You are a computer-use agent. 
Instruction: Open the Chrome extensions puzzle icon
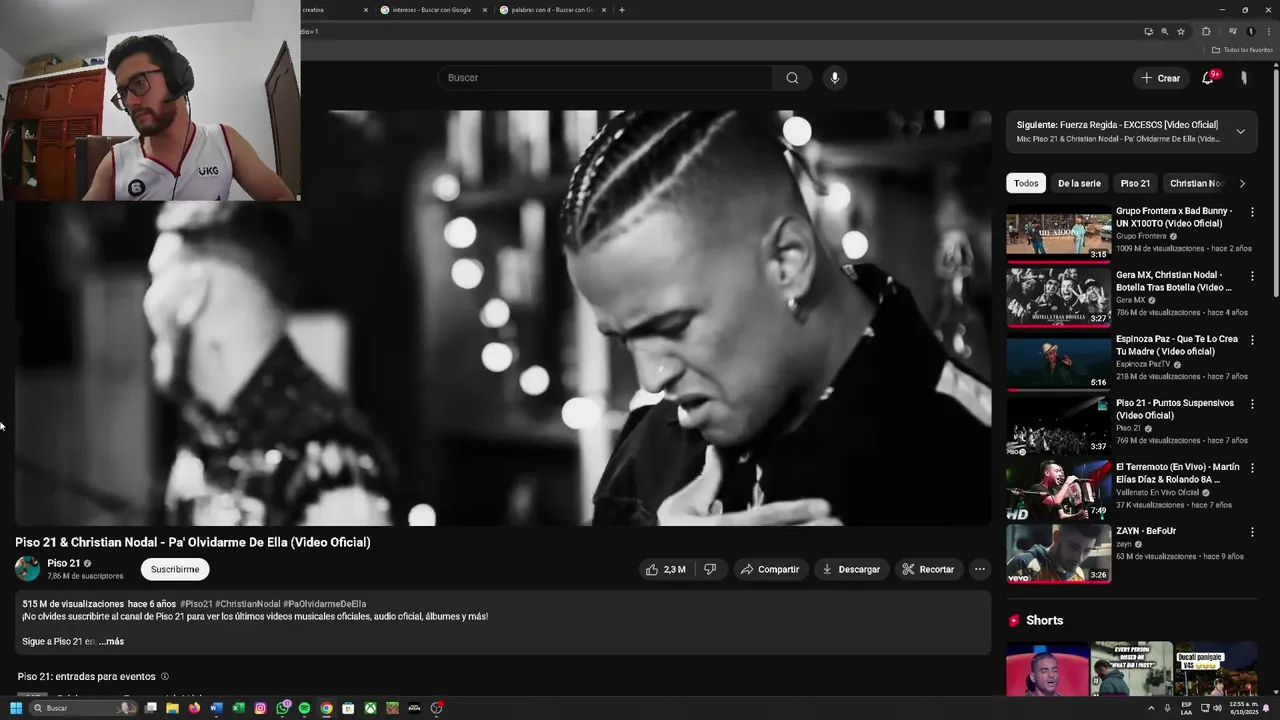point(1206,31)
